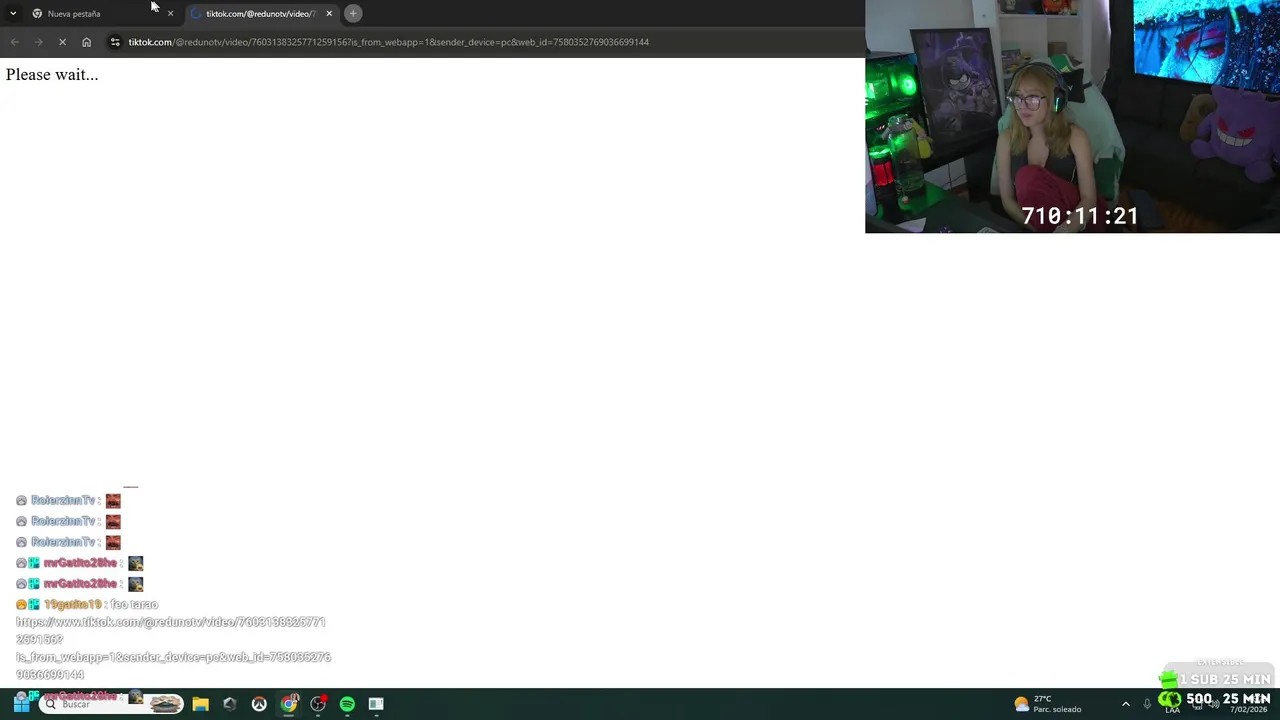Open the weather widget showing 27°C
Image resolution: width=1280 pixels, height=720 pixels.
[x=1047, y=704]
